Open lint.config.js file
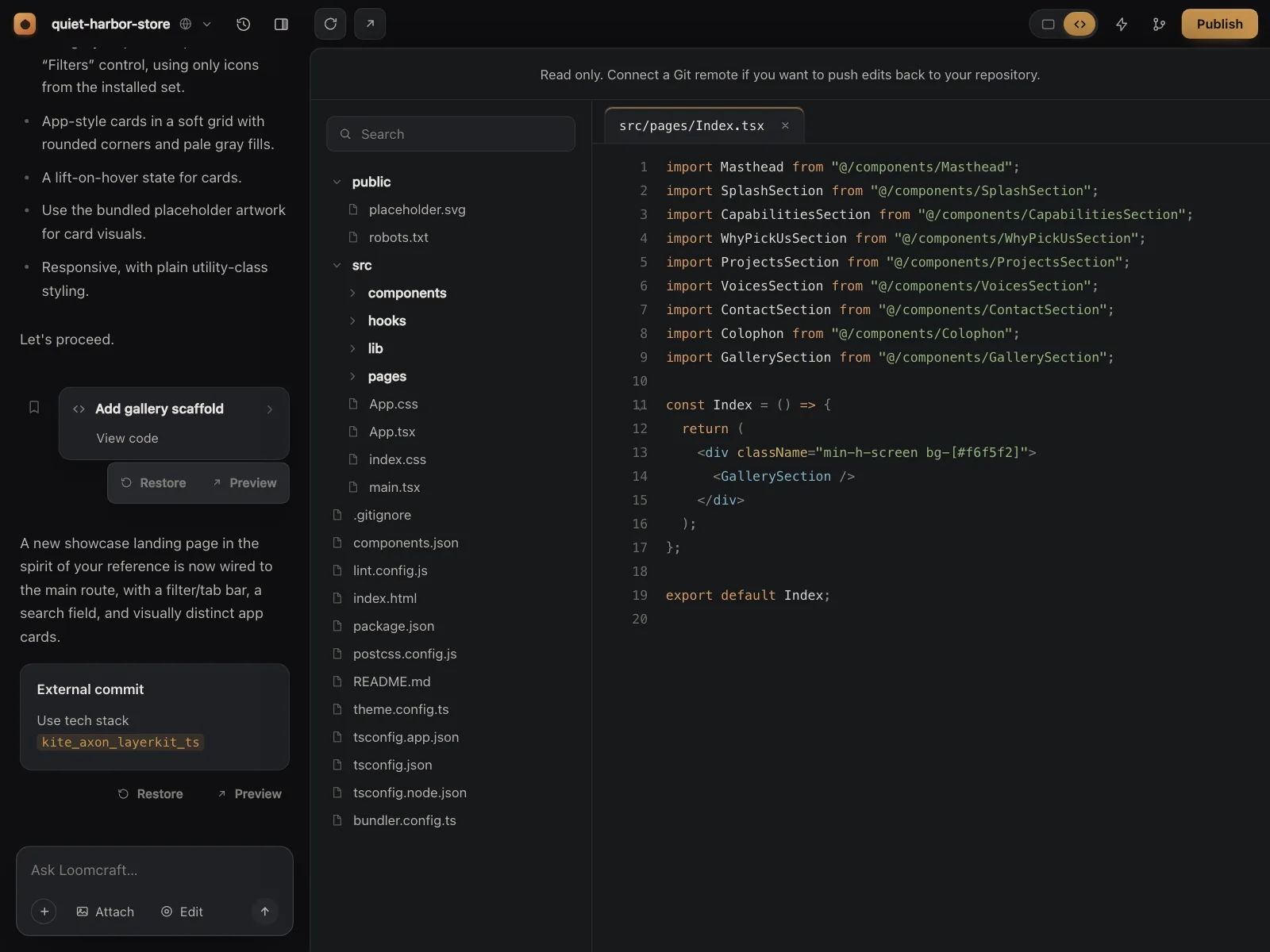The image size is (1270, 952). point(390,570)
